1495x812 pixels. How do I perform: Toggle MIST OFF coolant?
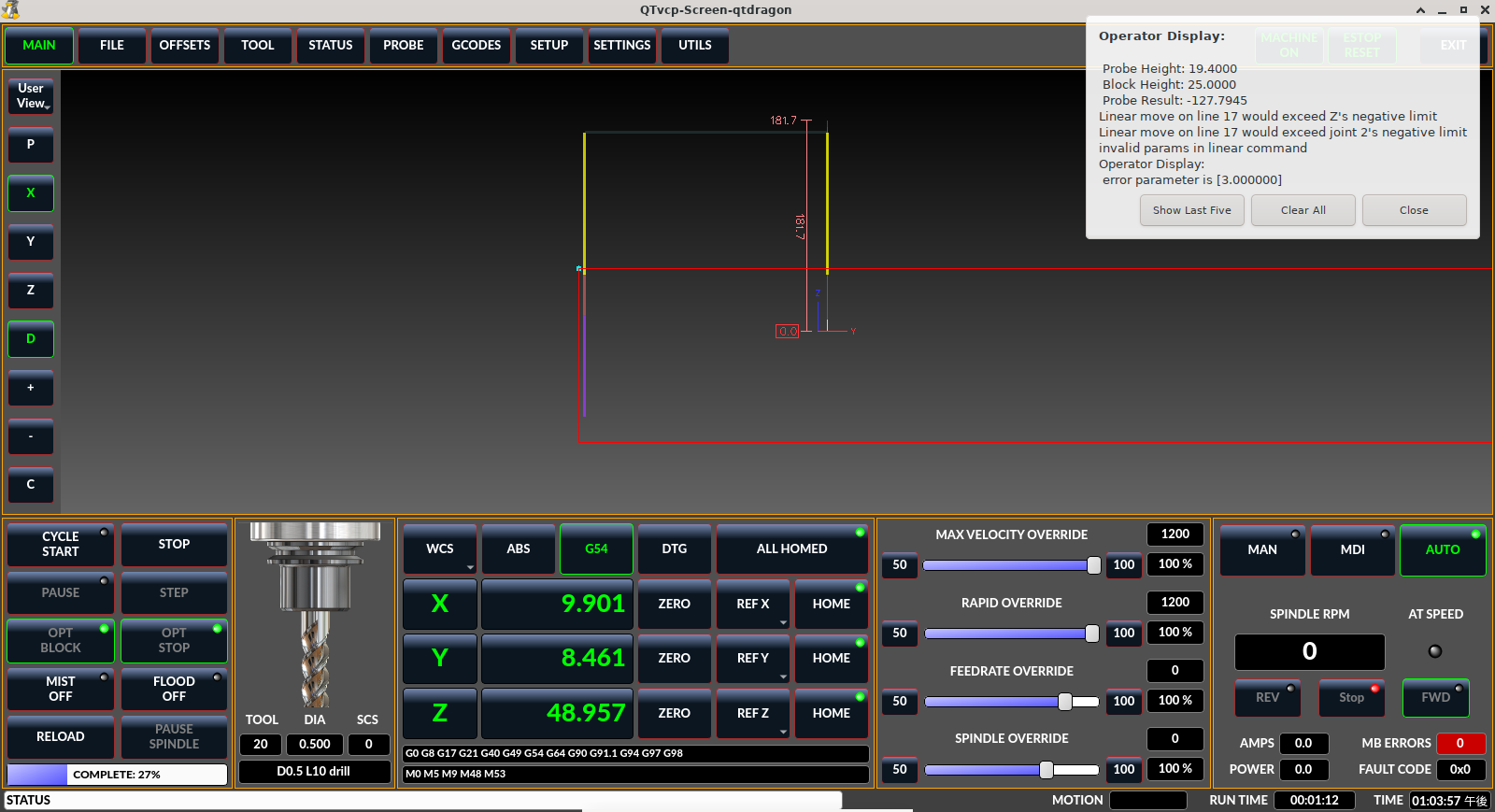click(61, 690)
